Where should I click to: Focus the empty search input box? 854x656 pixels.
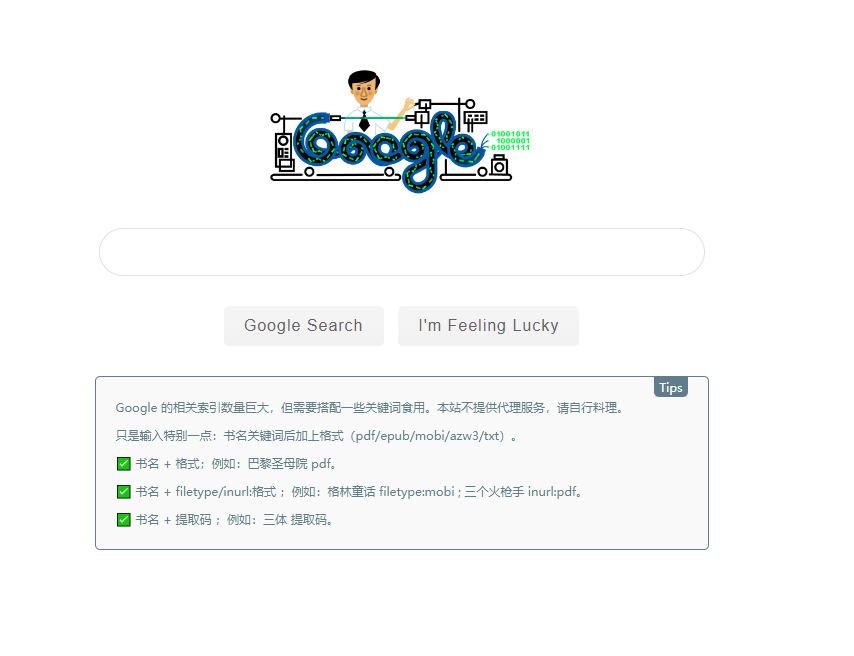tap(402, 252)
